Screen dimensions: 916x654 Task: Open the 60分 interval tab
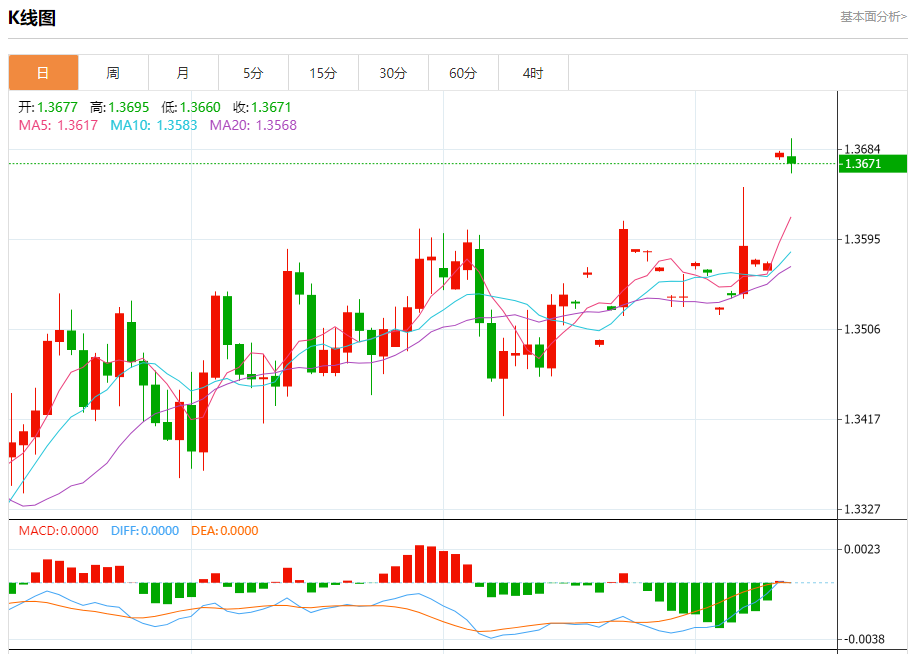pos(463,73)
